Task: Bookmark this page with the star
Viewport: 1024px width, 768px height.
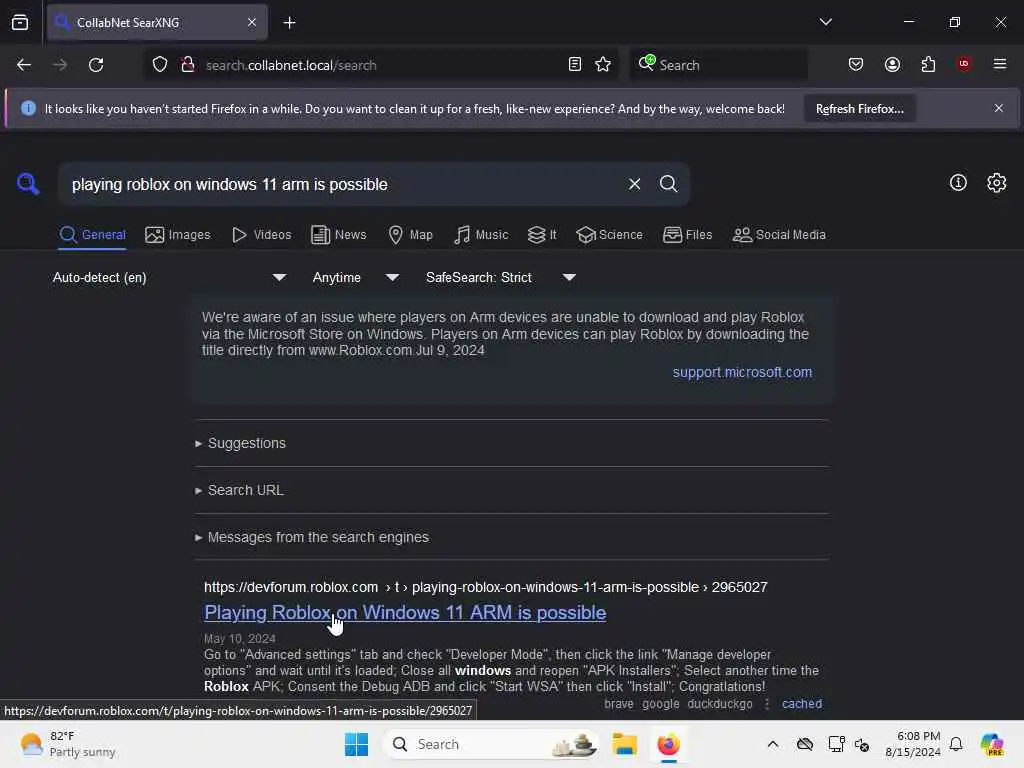Action: tap(603, 65)
